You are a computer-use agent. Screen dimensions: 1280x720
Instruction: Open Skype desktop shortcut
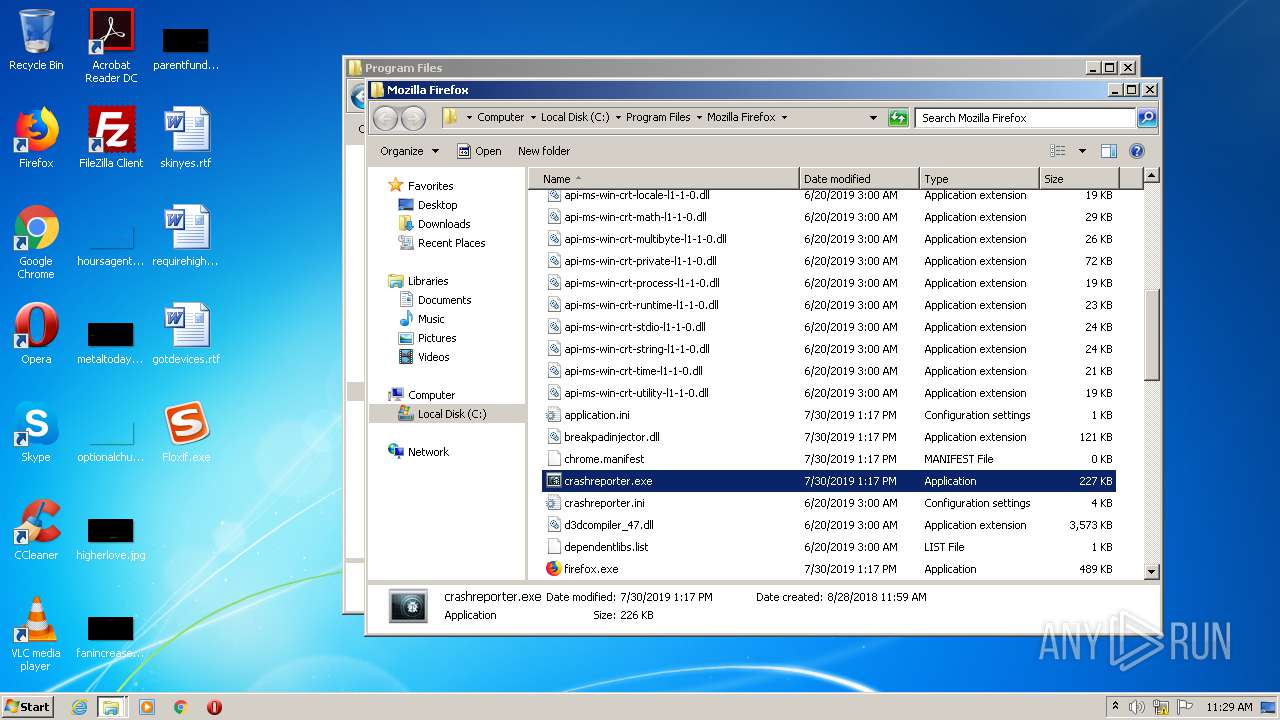click(x=36, y=432)
